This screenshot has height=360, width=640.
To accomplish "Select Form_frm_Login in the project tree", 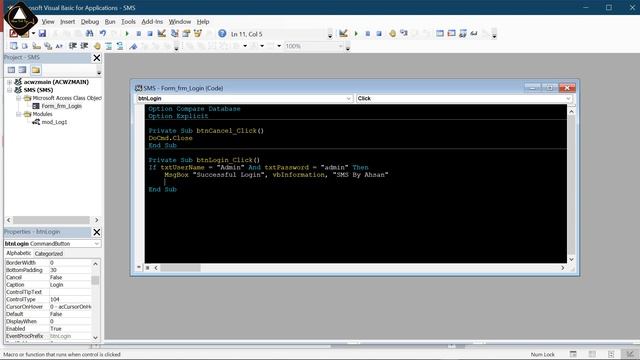I will (x=61, y=106).
